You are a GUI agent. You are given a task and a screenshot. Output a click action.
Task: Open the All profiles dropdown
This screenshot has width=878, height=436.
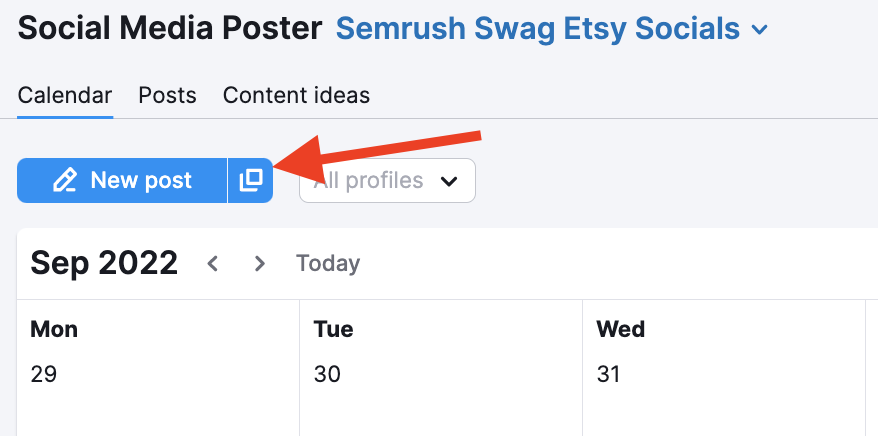387,181
